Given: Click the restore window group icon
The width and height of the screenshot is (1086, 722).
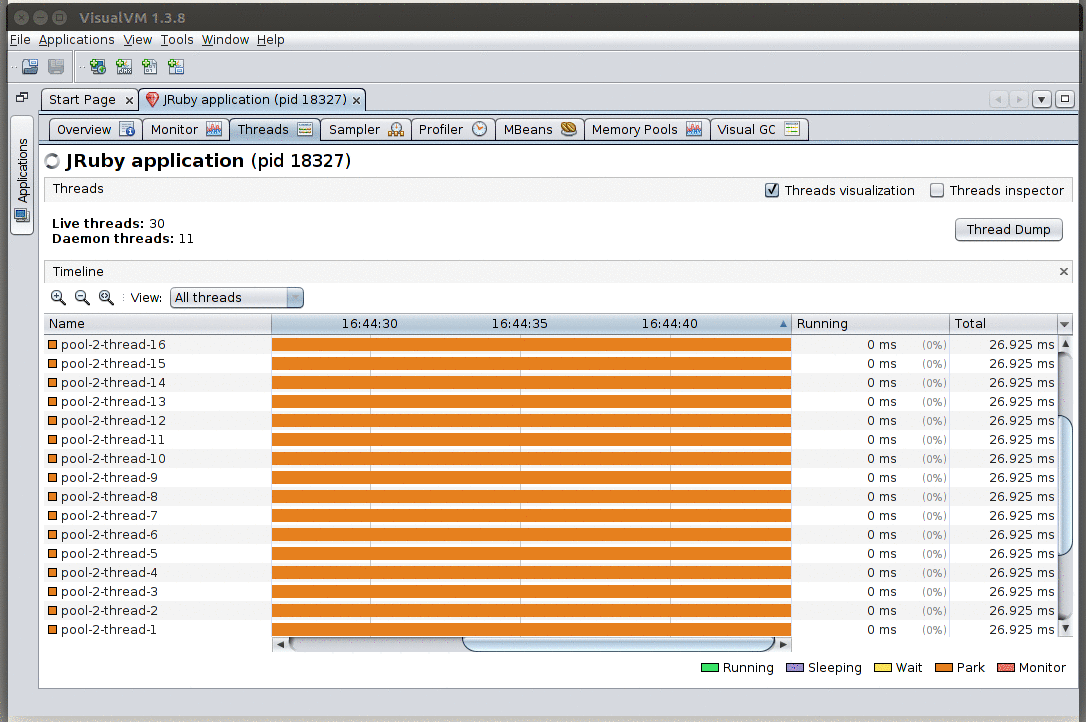Looking at the screenshot, I should (22, 98).
